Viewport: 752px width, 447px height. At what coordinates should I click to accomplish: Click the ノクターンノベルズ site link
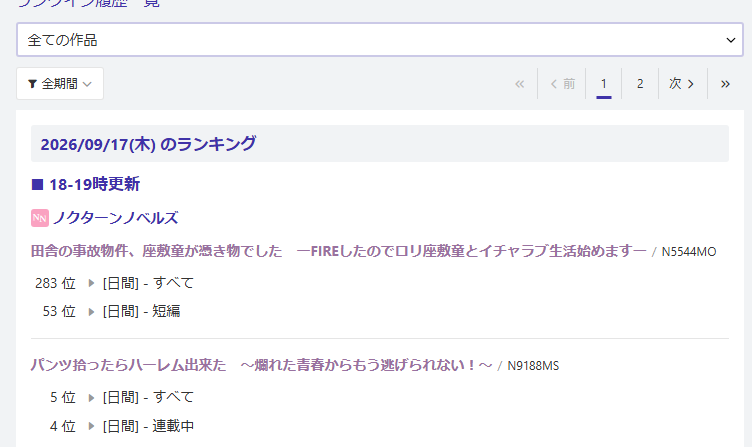point(115,218)
